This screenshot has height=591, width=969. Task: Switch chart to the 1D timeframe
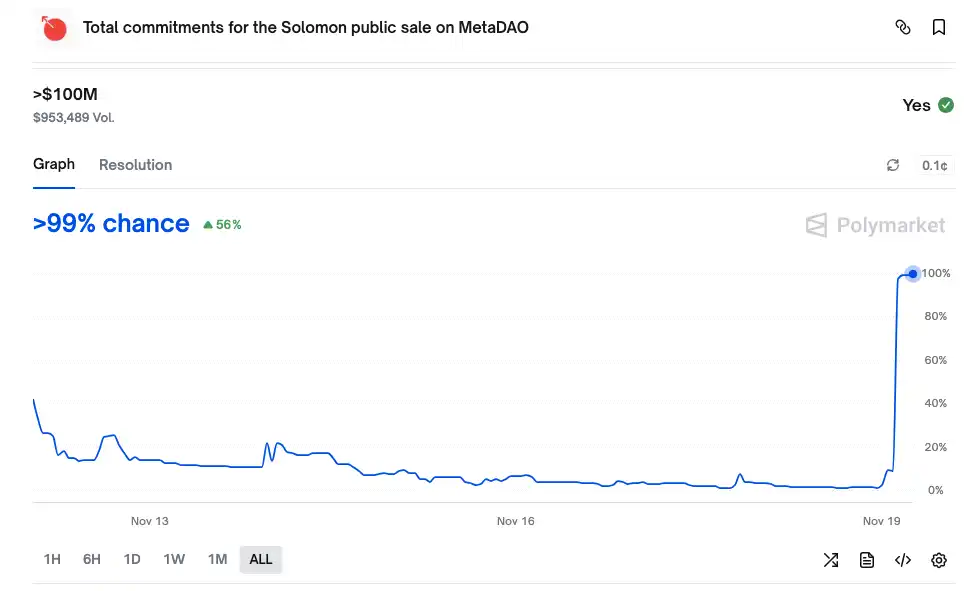click(131, 560)
